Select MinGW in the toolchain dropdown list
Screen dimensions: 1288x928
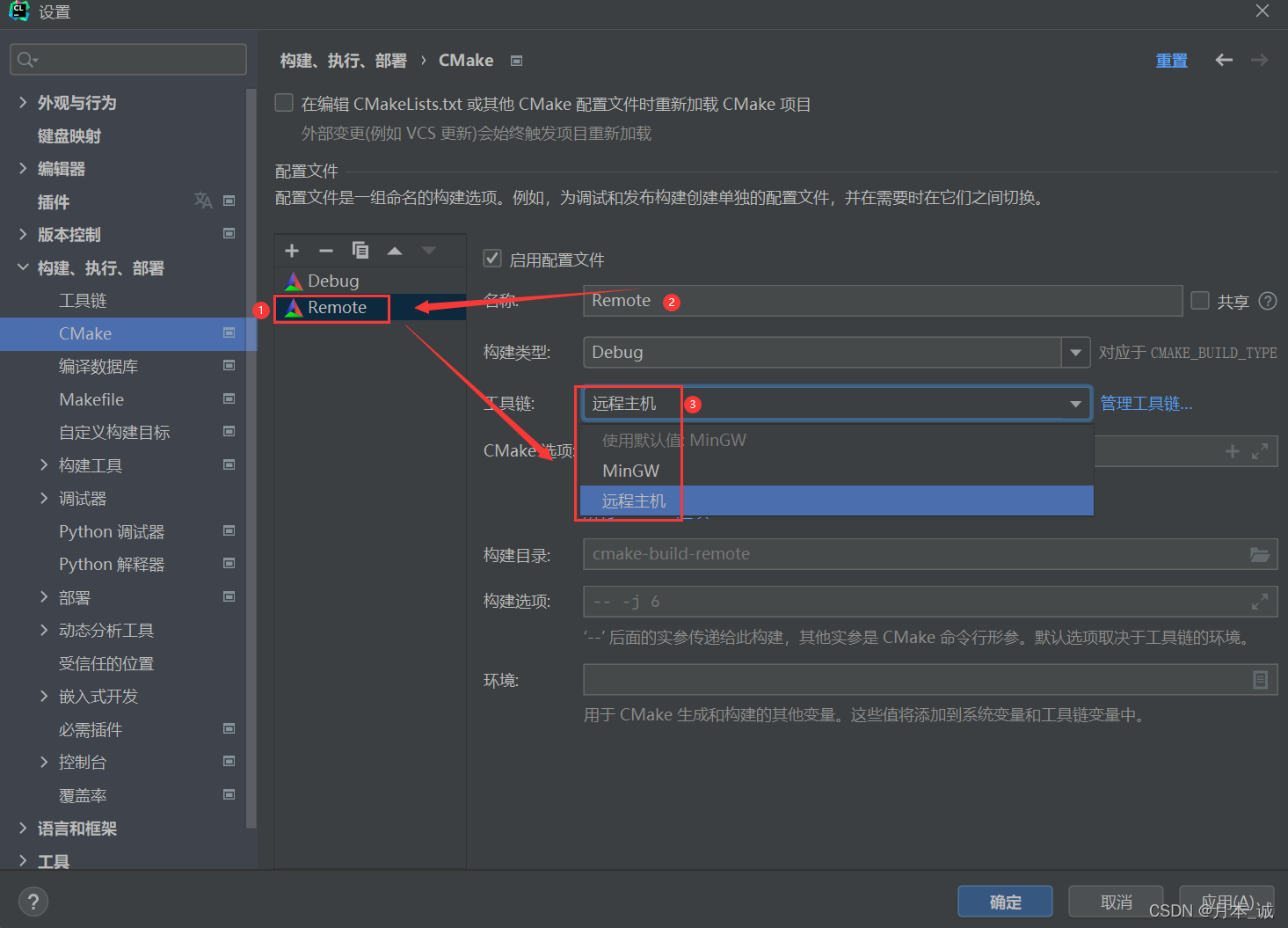pos(629,470)
